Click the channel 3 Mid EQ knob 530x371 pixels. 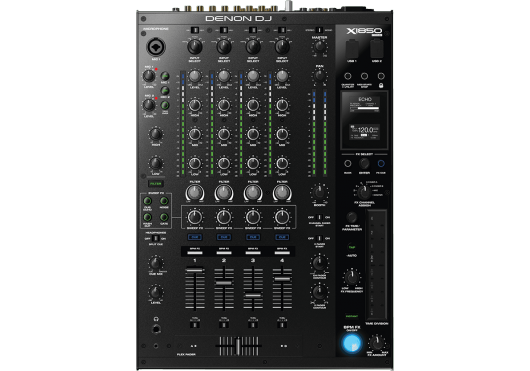[253, 134]
